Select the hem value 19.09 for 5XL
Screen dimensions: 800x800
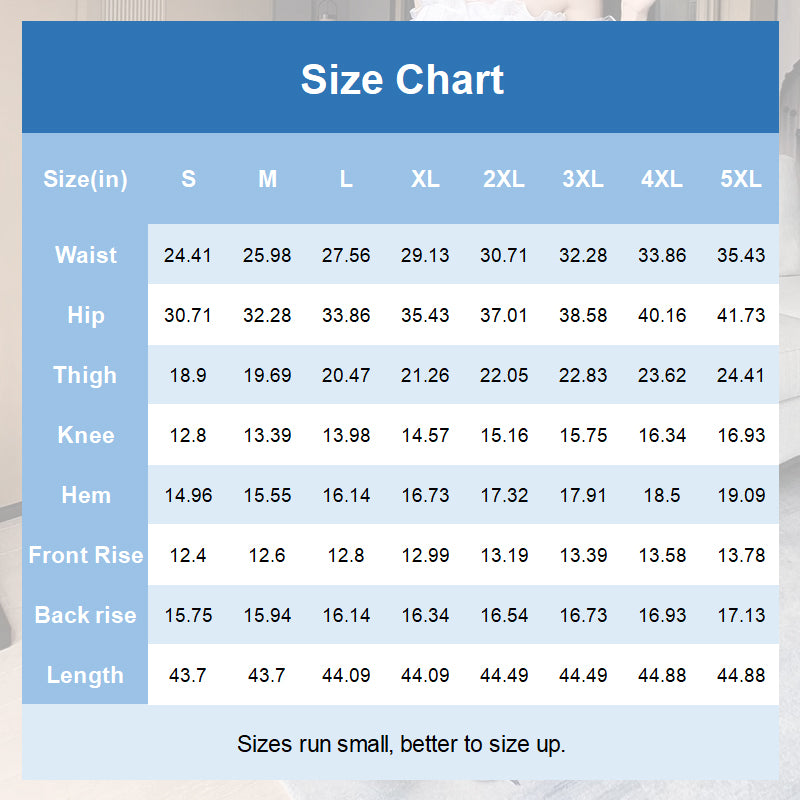coord(741,495)
